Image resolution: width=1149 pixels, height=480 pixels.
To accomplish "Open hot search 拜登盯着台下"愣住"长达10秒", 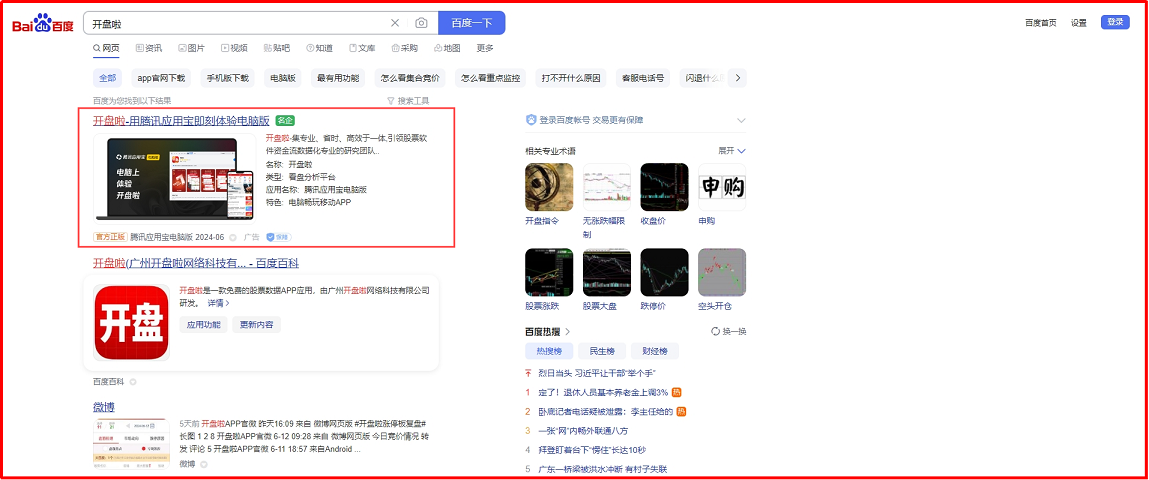I will coord(592,449).
